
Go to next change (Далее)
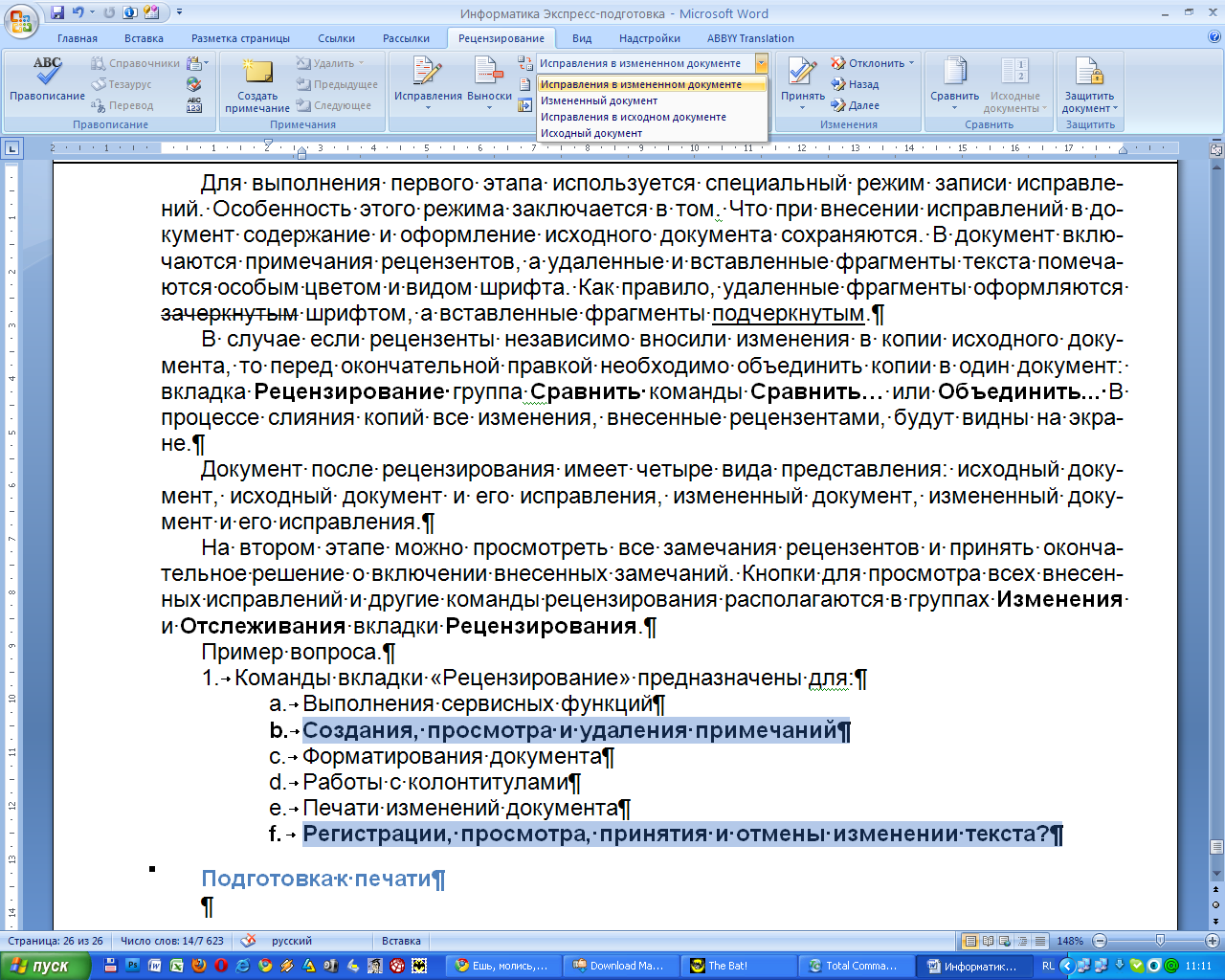pos(856,105)
